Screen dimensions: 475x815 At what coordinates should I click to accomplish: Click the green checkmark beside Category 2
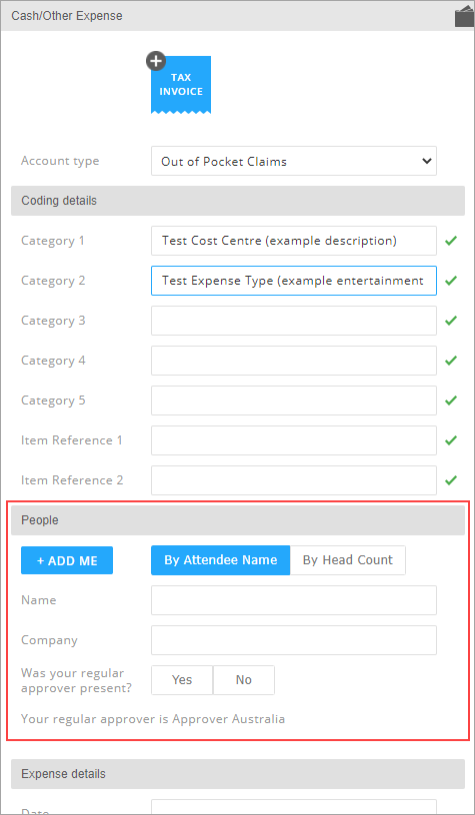click(451, 281)
